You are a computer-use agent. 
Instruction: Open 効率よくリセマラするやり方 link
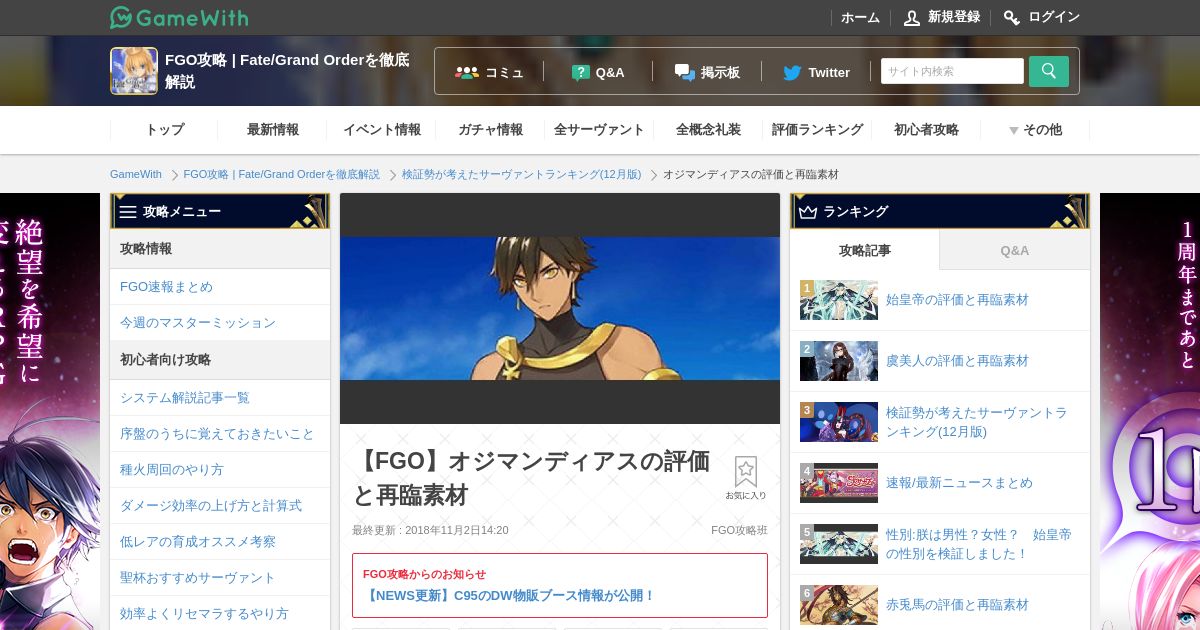220,613
